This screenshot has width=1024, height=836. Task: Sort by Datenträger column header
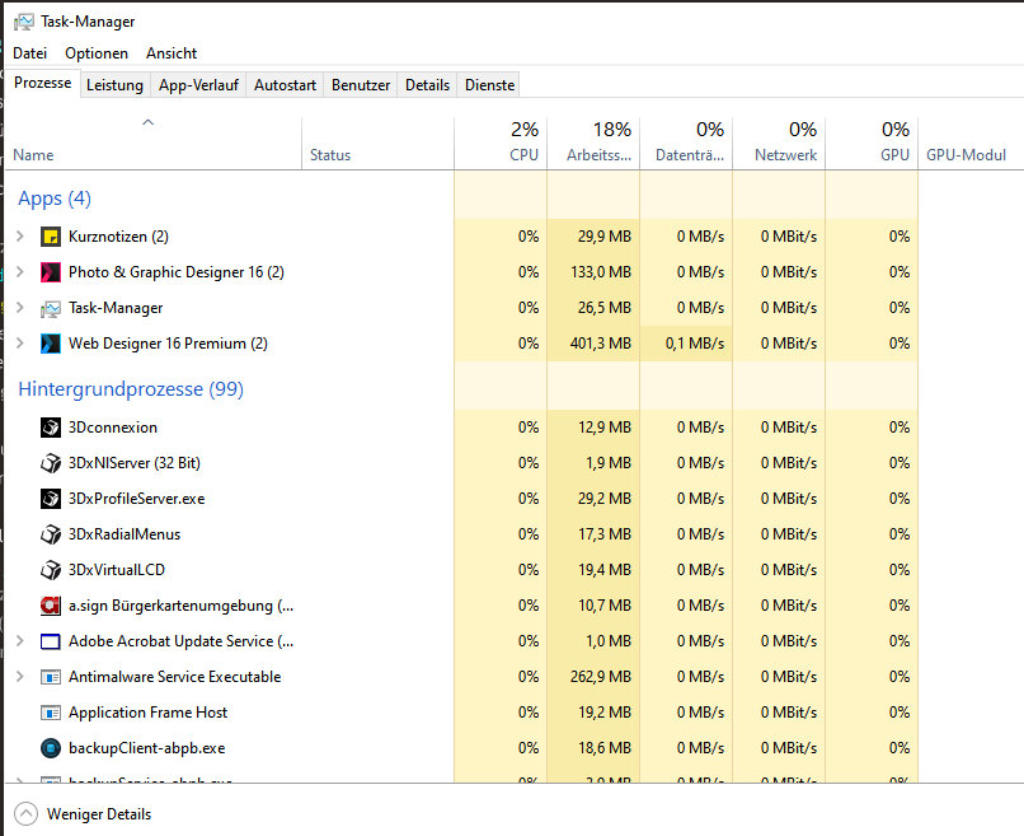pos(686,143)
